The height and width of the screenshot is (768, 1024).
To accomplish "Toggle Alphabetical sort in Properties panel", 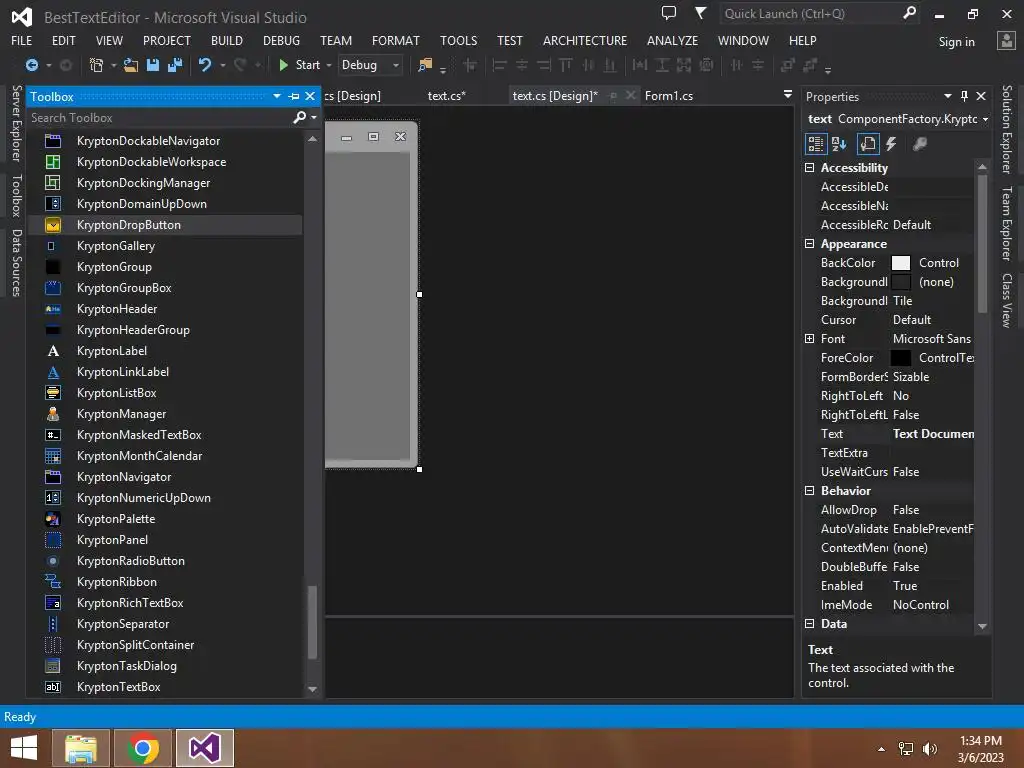I will [839, 144].
